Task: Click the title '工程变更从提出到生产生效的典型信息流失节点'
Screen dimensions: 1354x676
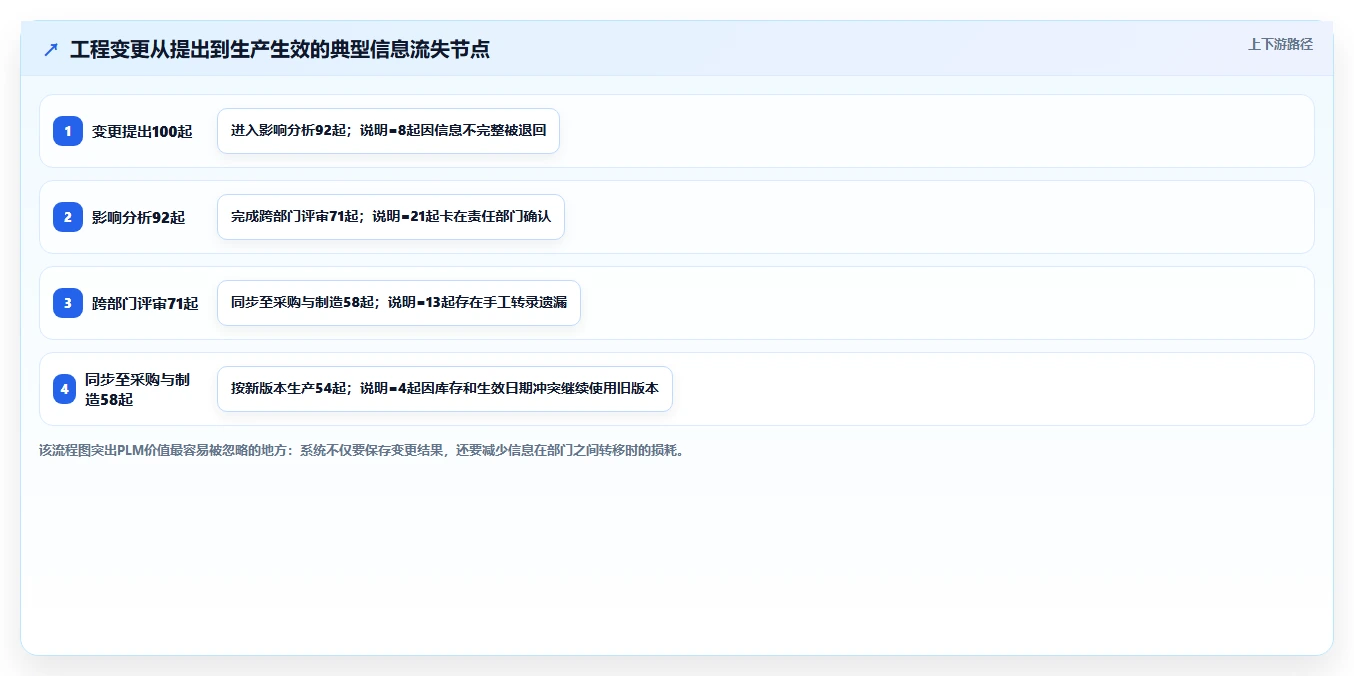Action: coord(280,49)
